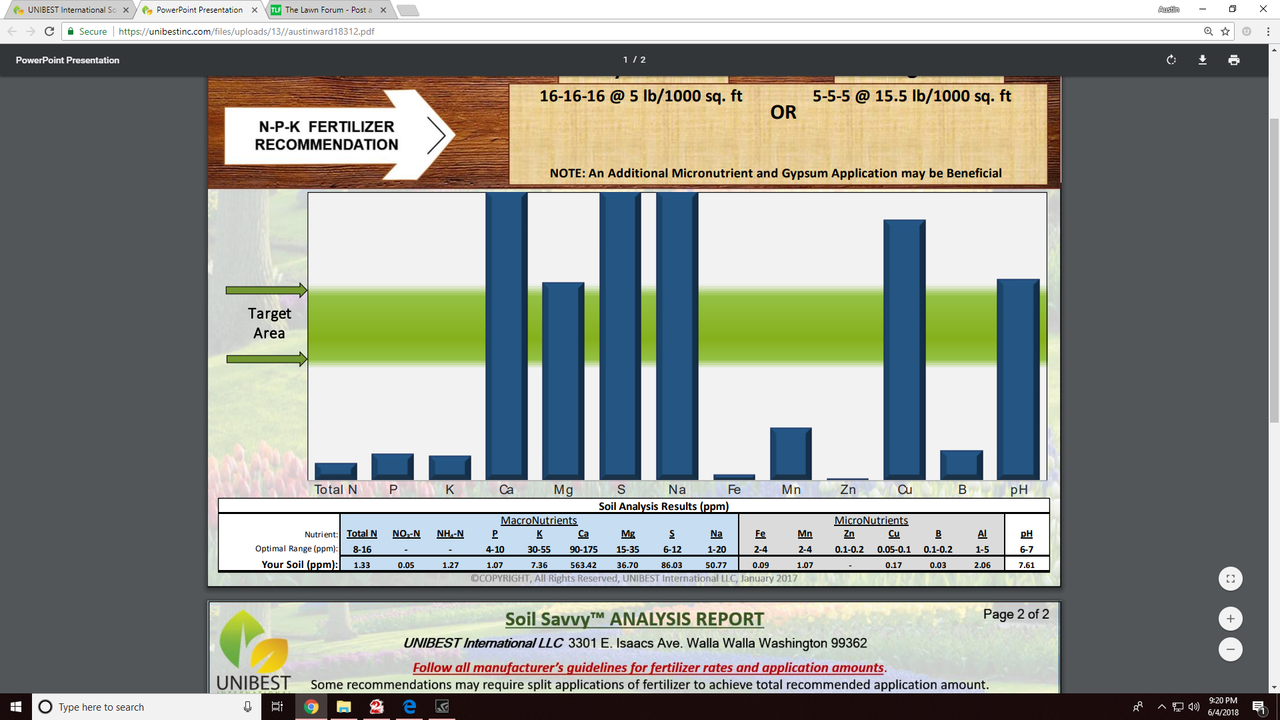Click the pH bar in chart
The height and width of the screenshot is (720, 1280).
[x=1019, y=379]
